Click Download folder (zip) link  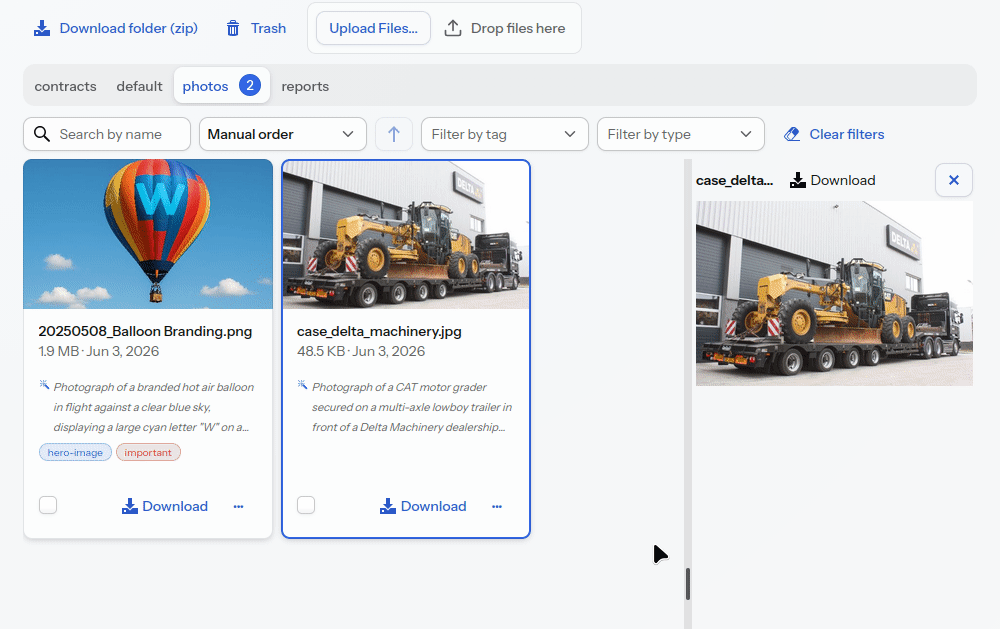tap(115, 28)
